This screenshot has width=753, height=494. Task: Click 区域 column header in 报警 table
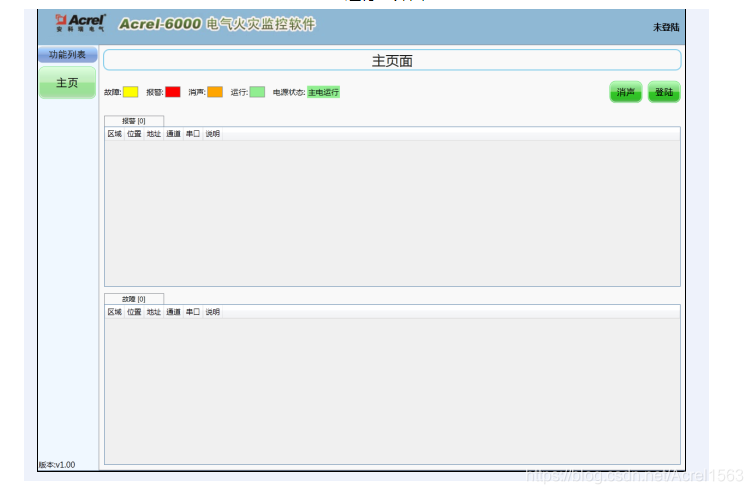(114, 134)
